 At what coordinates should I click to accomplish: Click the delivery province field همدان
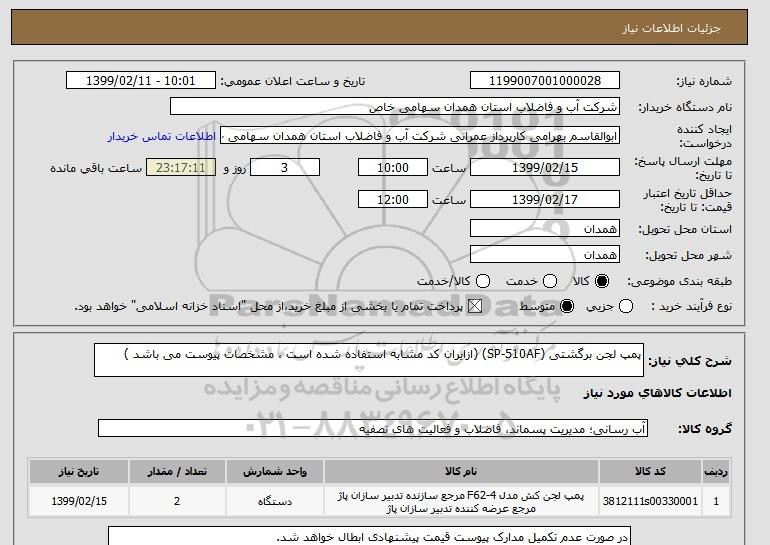(x=545, y=228)
